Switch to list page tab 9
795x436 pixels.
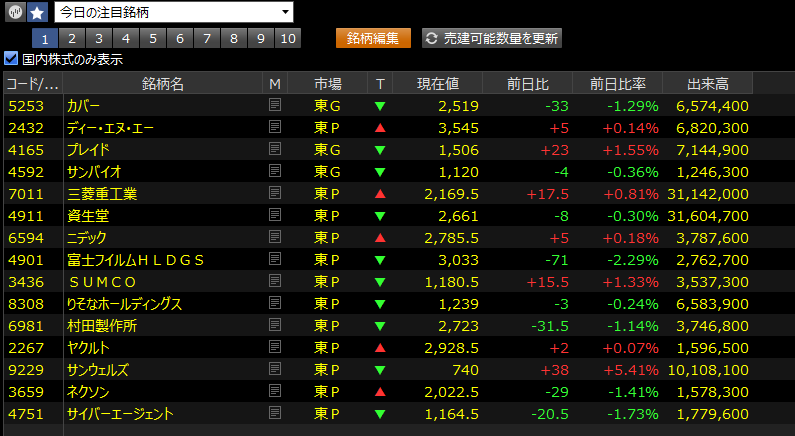click(261, 38)
